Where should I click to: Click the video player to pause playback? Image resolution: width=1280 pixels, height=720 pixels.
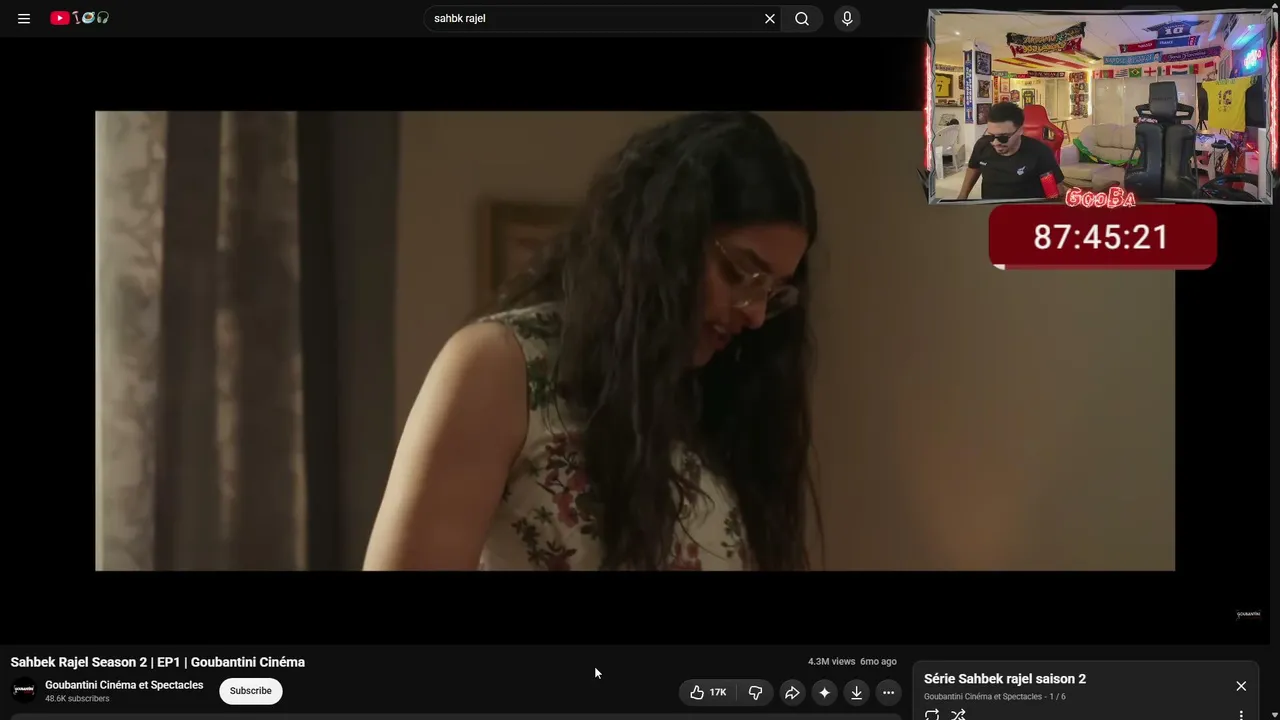tap(635, 341)
